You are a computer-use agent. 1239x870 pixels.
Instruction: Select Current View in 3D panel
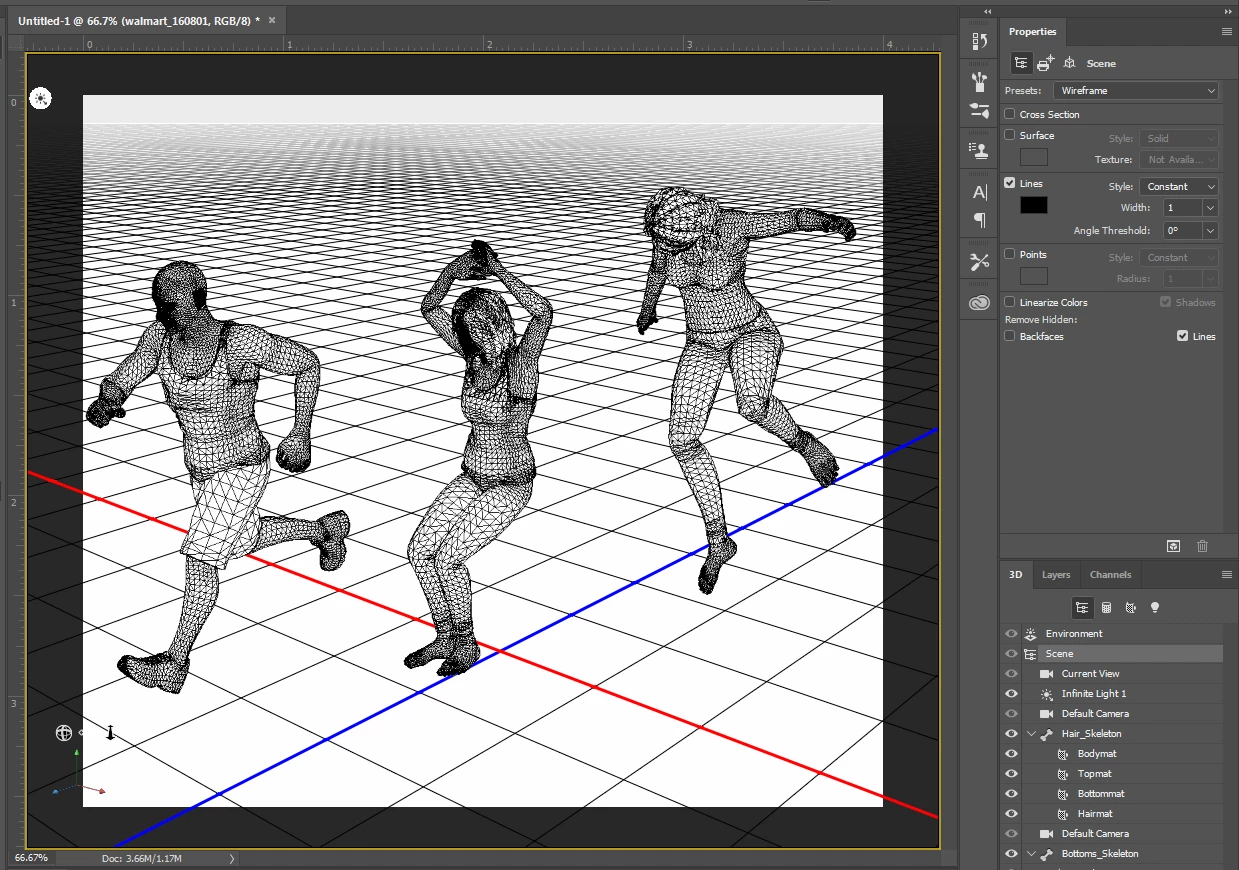(x=1112, y=673)
